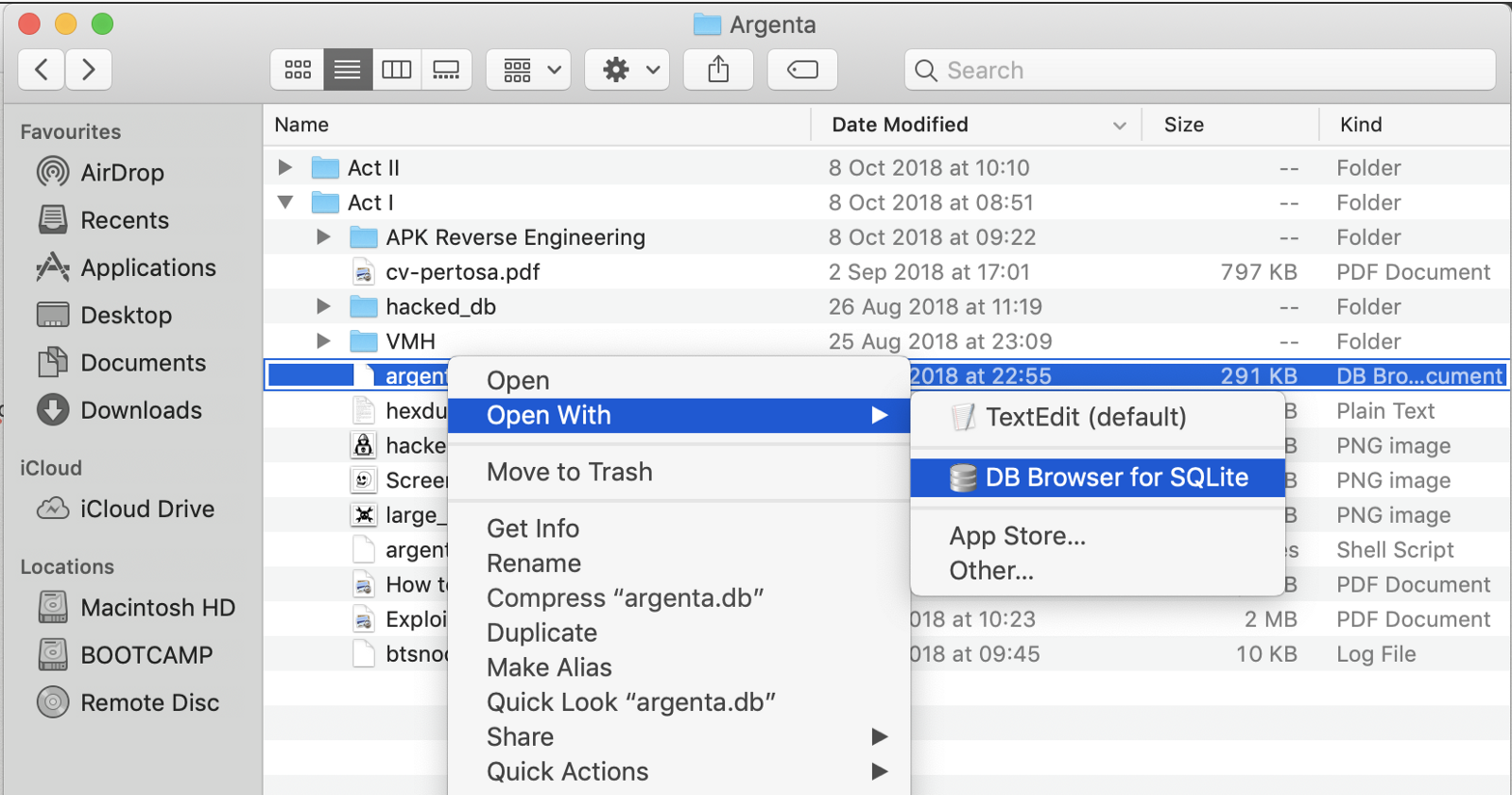Switch to icon grid view
Viewport: 1512px width, 795px height.
tap(298, 70)
